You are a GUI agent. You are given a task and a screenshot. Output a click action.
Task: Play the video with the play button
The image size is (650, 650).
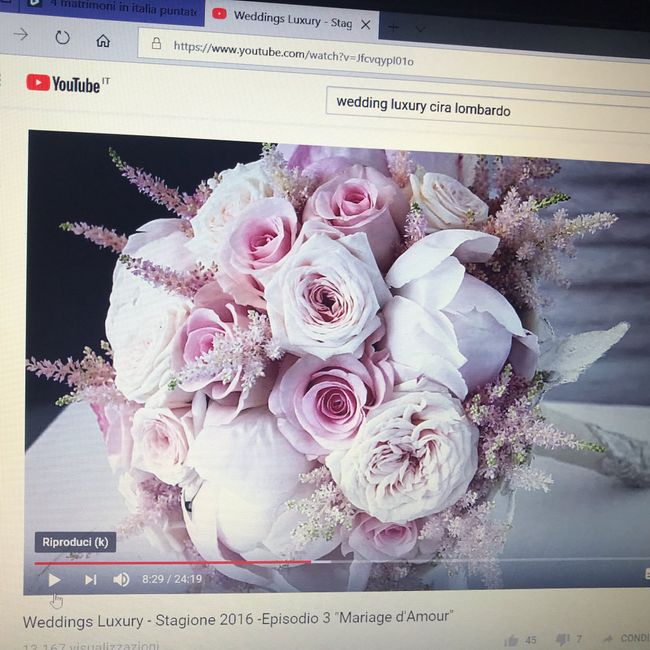pos(54,579)
